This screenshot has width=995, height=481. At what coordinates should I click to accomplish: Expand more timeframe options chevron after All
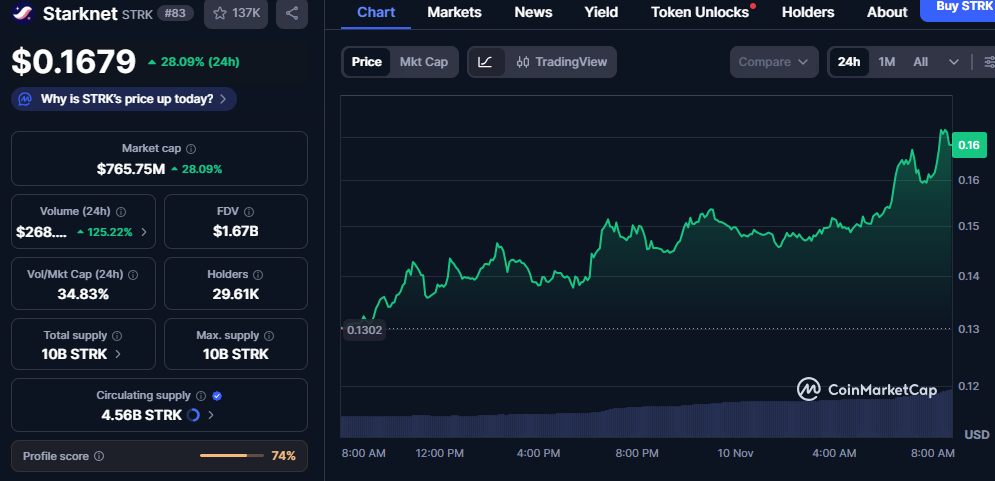[x=953, y=62]
